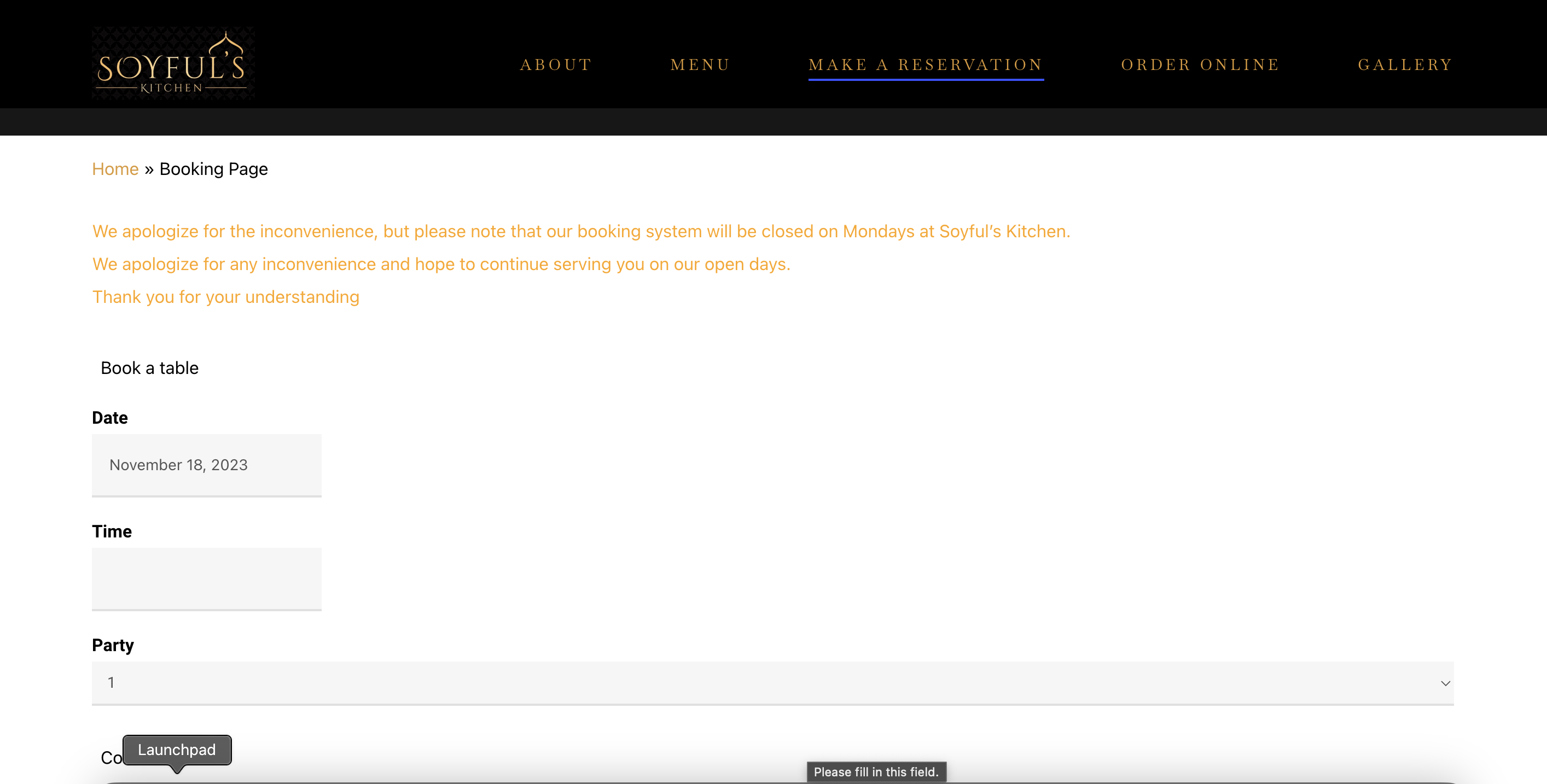Open the Menu page
This screenshot has width=1547, height=784.
point(700,65)
